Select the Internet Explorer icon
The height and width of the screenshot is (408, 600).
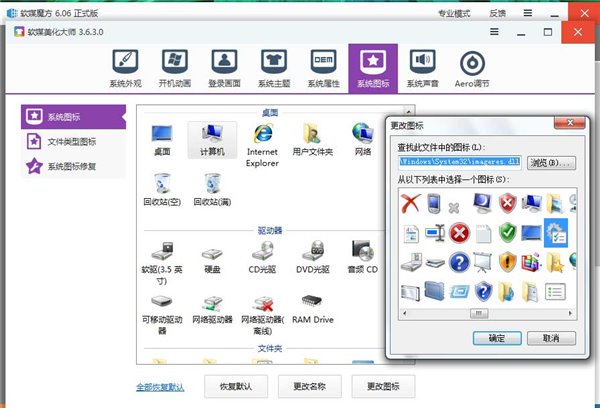262,145
